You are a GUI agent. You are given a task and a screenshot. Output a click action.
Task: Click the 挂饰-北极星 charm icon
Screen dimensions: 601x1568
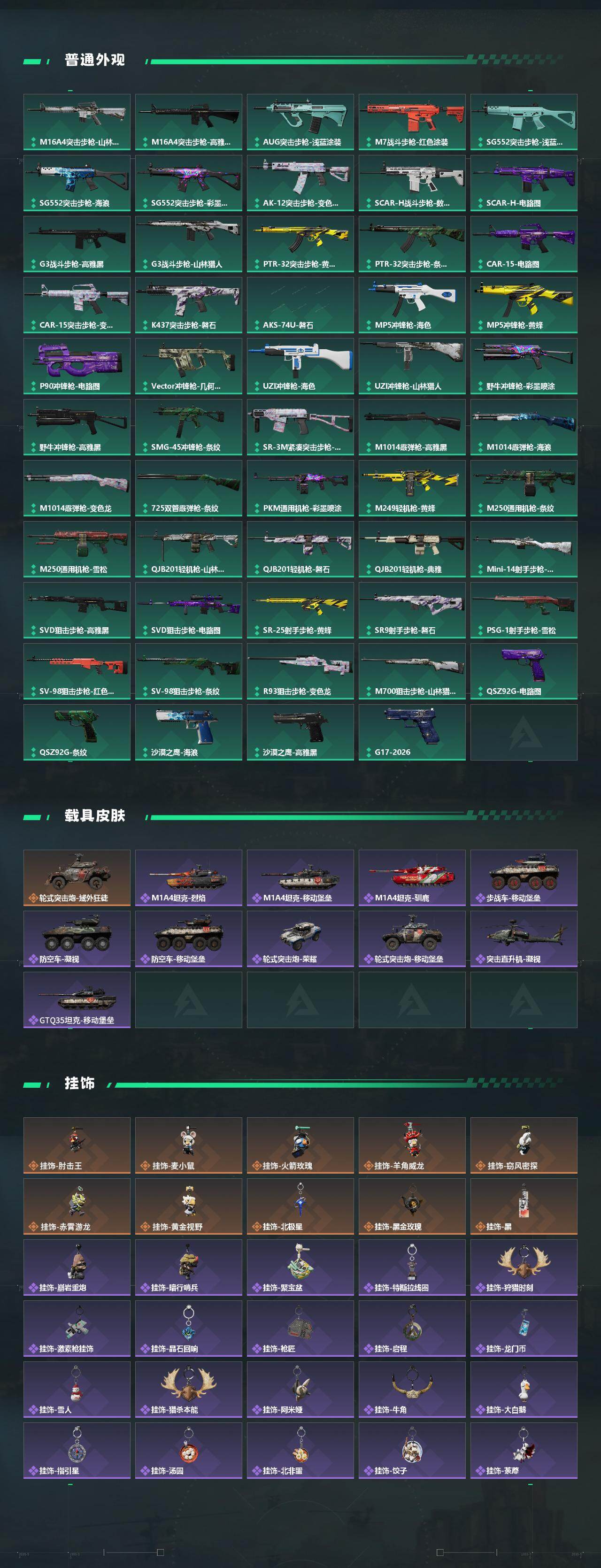click(300, 1207)
